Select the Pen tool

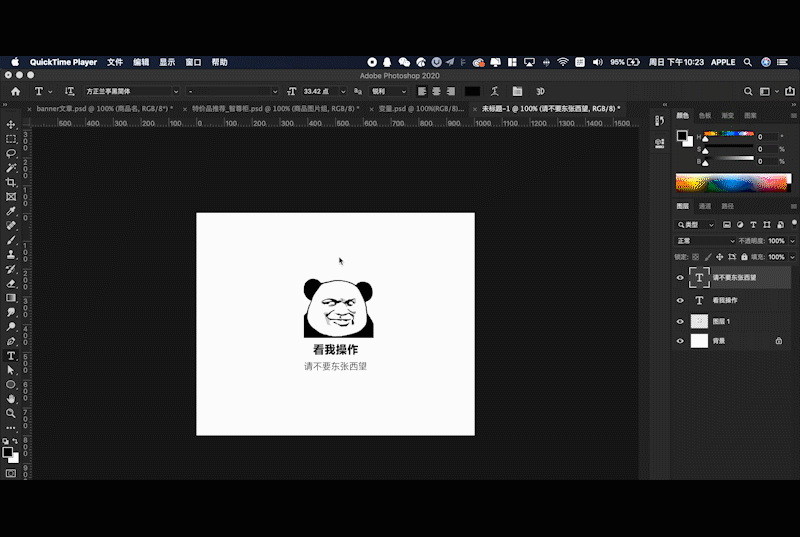(x=11, y=341)
